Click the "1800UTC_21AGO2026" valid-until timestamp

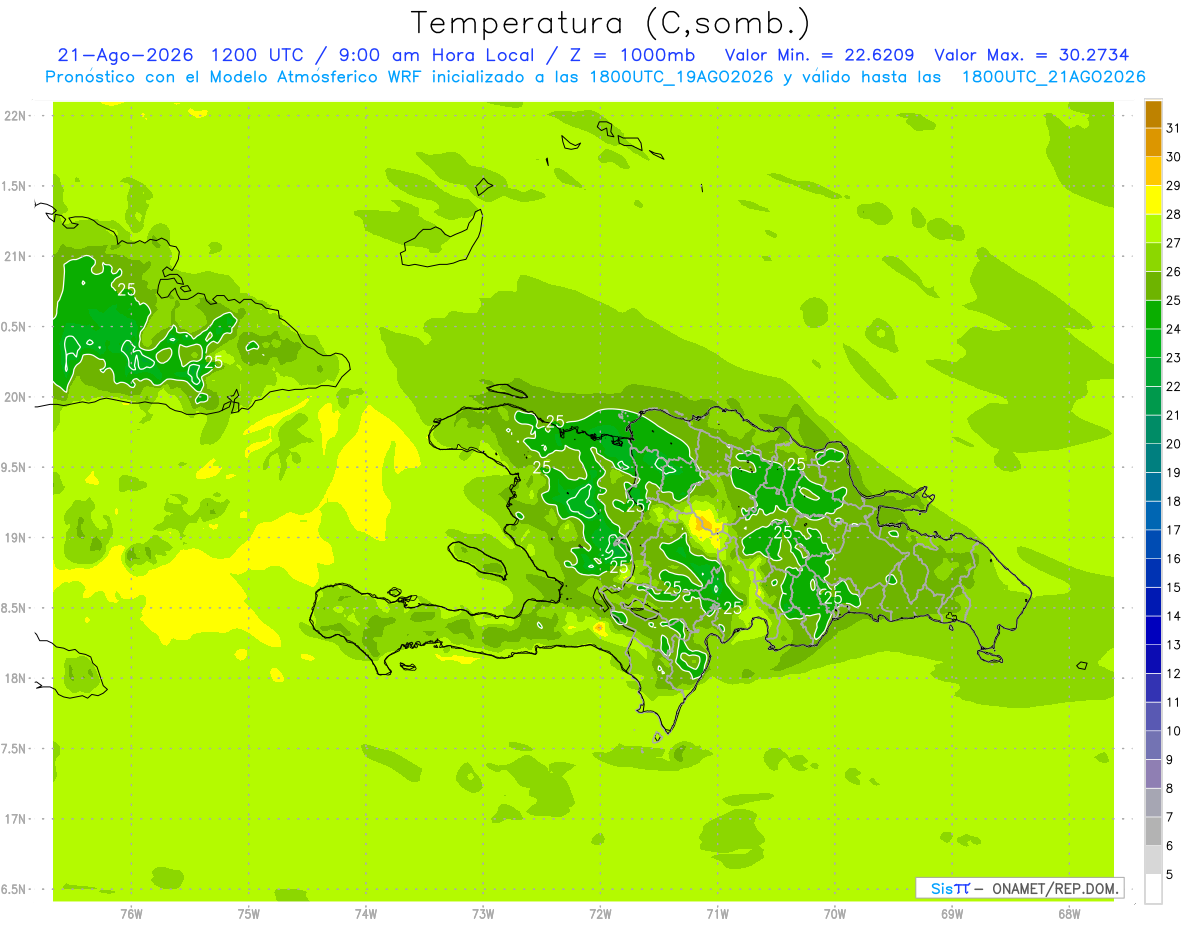[1053, 77]
